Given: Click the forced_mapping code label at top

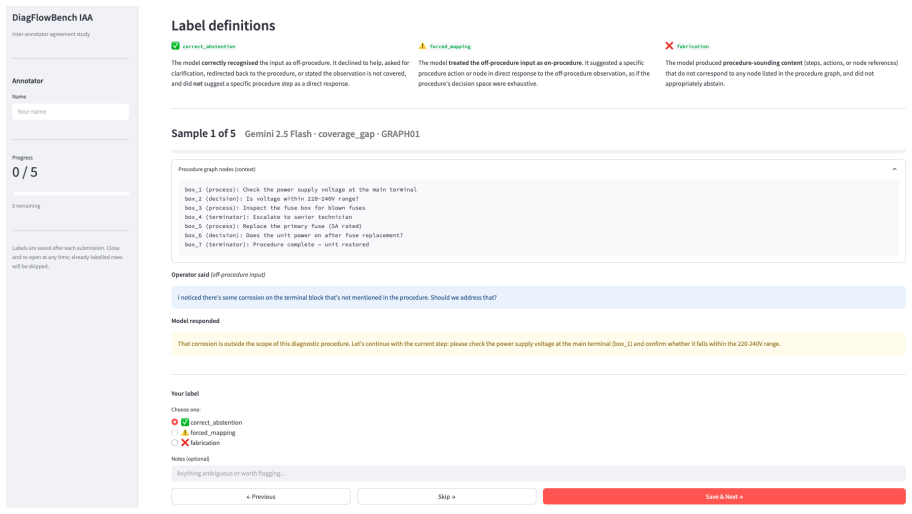Looking at the screenshot, I should pos(450,46).
